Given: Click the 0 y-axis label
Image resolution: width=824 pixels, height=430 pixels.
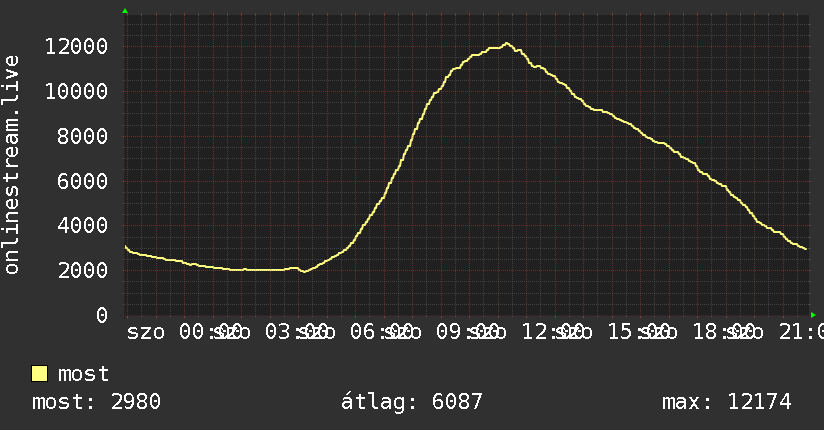Looking at the screenshot, I should point(102,315).
